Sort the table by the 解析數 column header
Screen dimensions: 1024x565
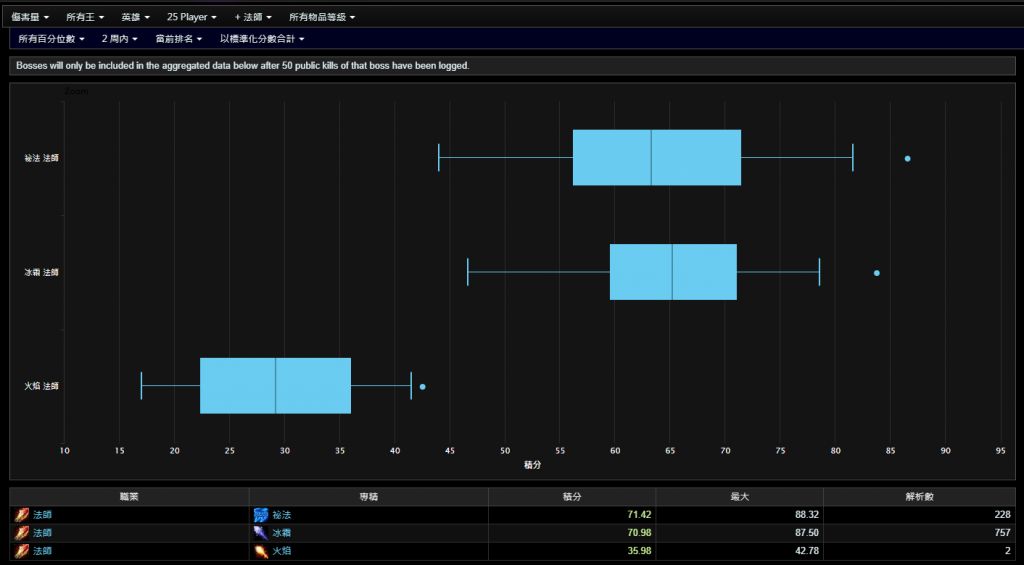click(x=918, y=496)
